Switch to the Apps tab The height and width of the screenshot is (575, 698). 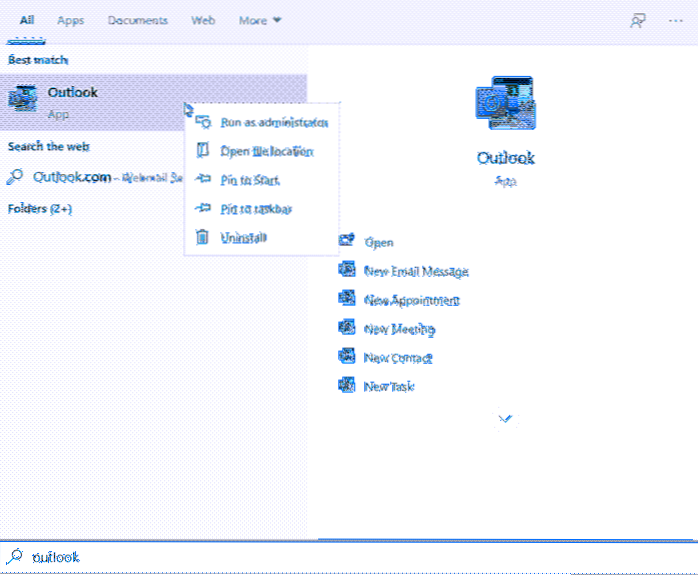point(70,20)
